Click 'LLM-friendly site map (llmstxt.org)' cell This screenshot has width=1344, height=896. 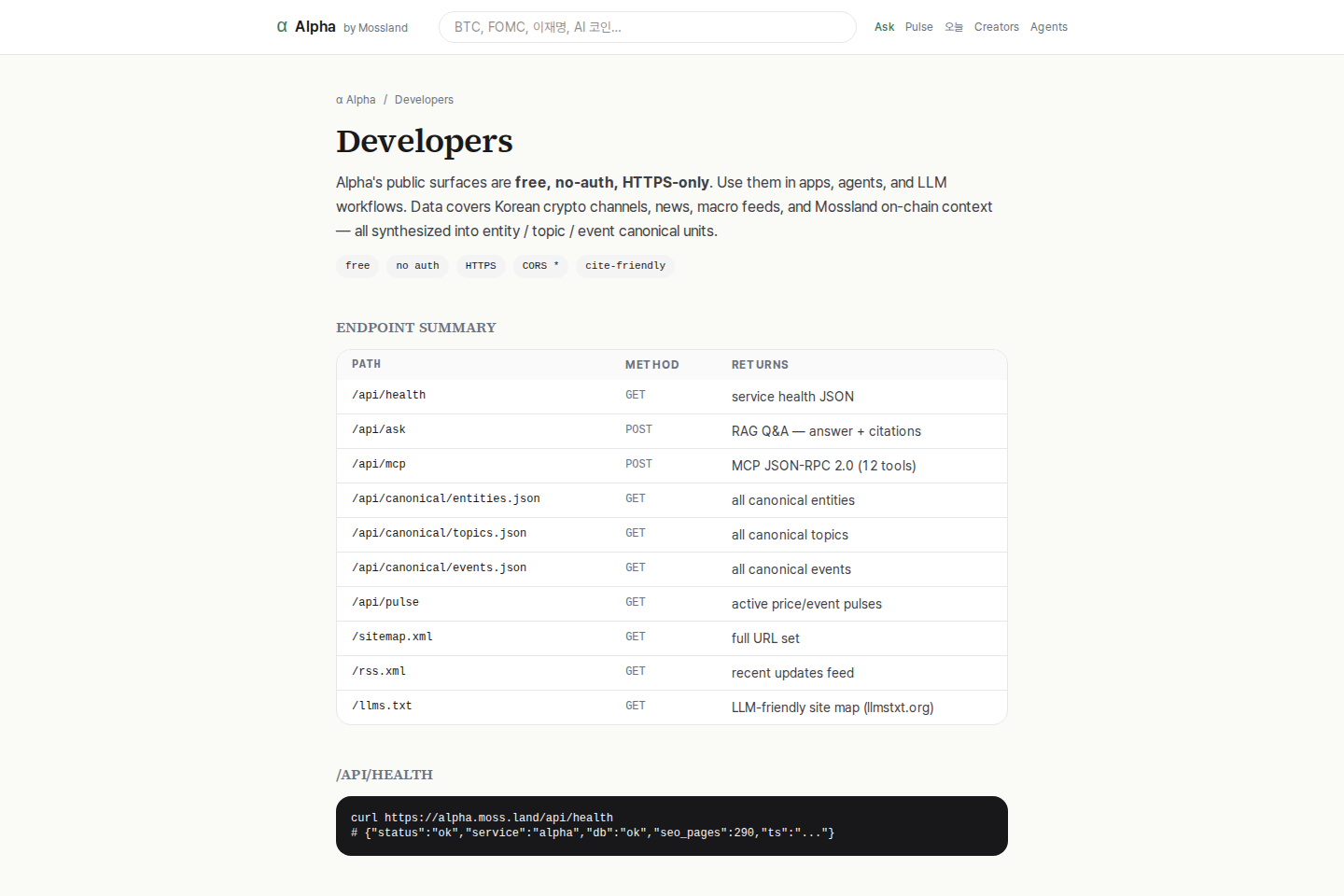(x=833, y=707)
